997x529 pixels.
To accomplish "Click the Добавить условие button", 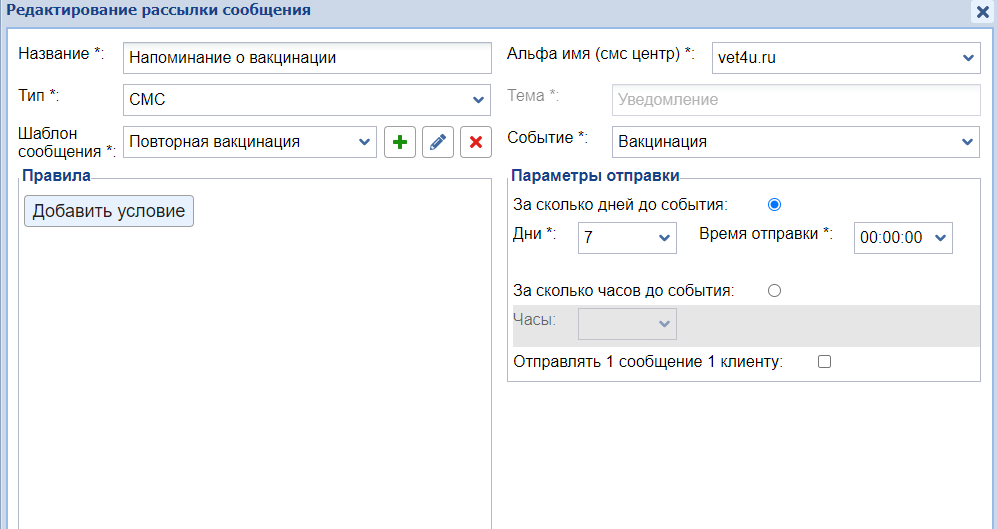I will [109, 211].
